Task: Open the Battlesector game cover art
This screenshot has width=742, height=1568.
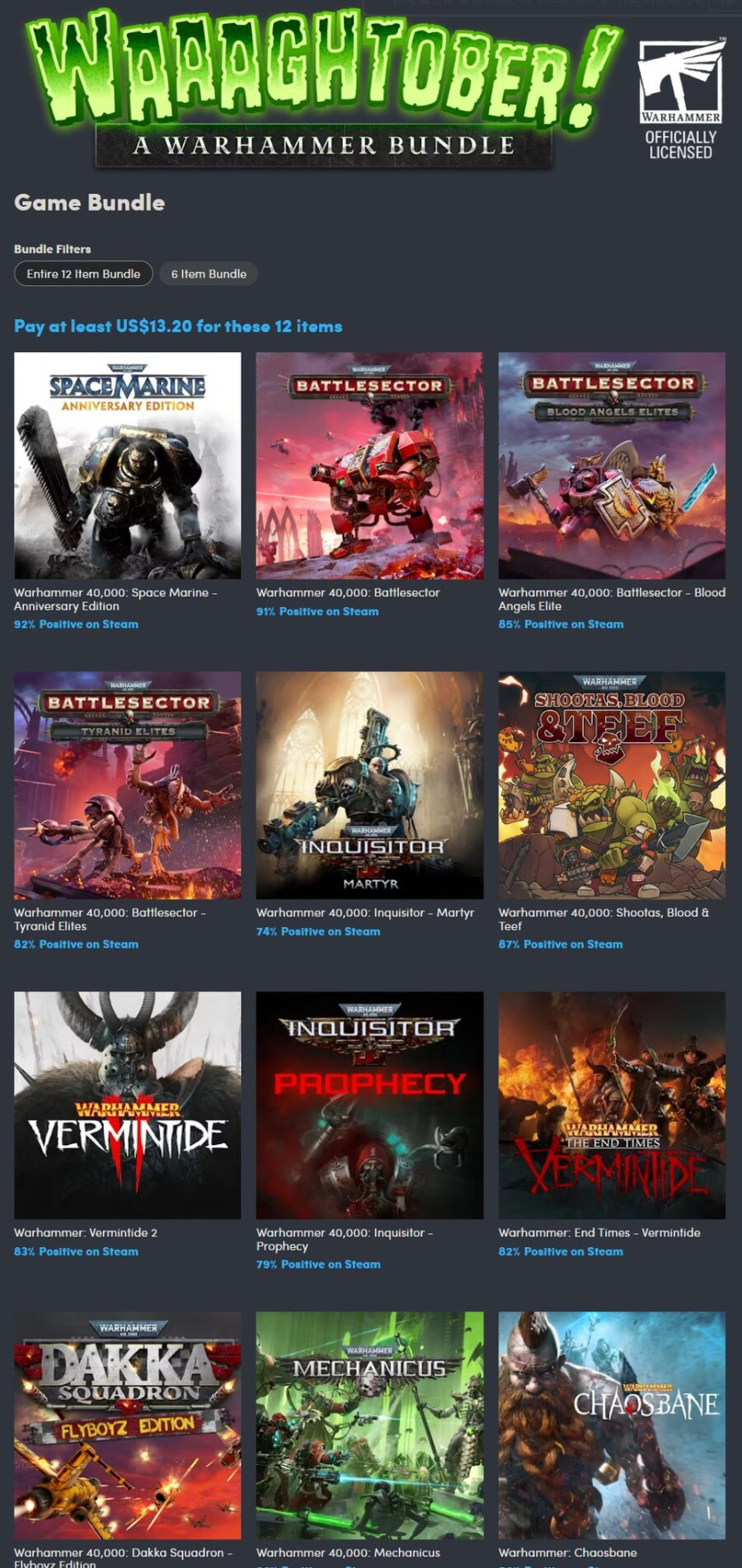Action: tap(370, 466)
